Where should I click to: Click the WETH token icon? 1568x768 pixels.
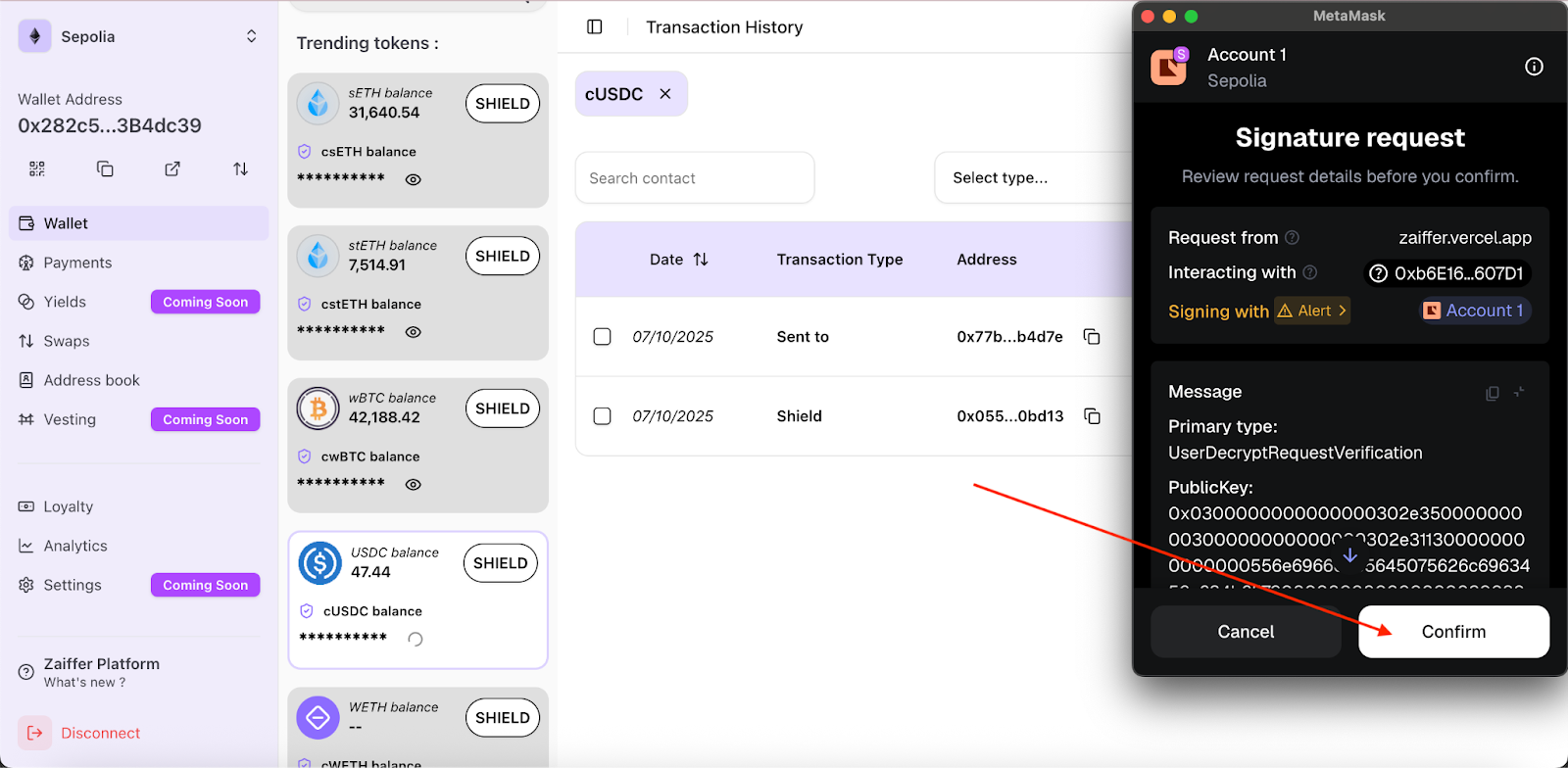[318, 718]
